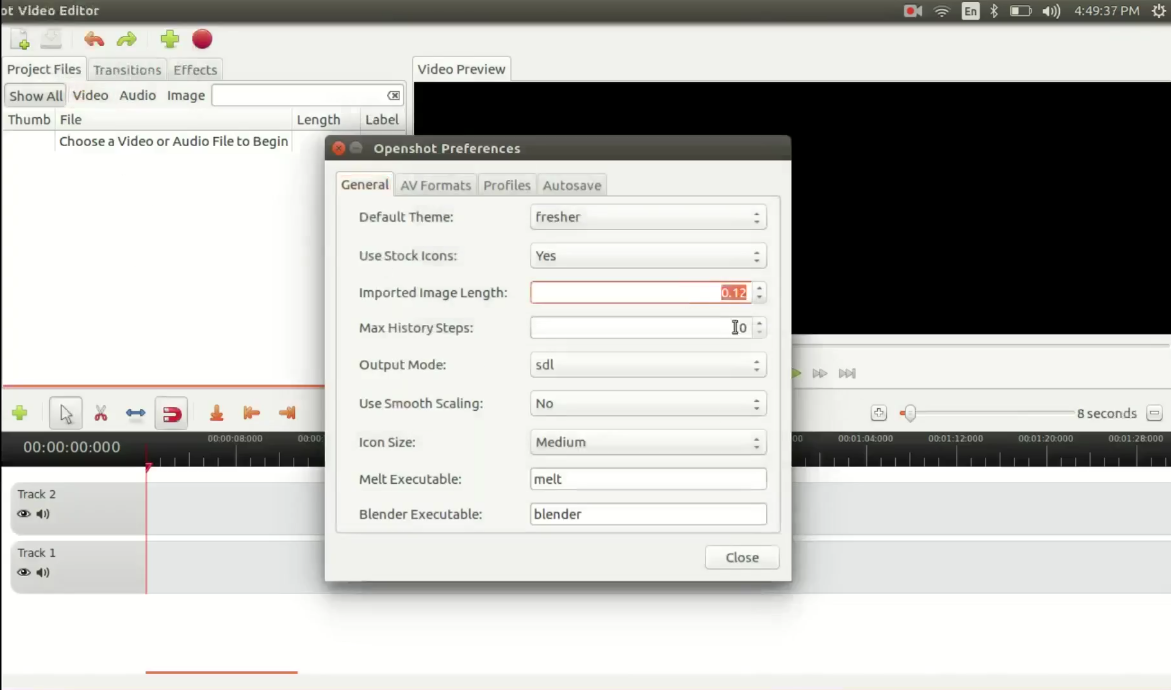Switch to the General preferences tab
Image resolution: width=1171 pixels, height=690 pixels.
[364, 184]
